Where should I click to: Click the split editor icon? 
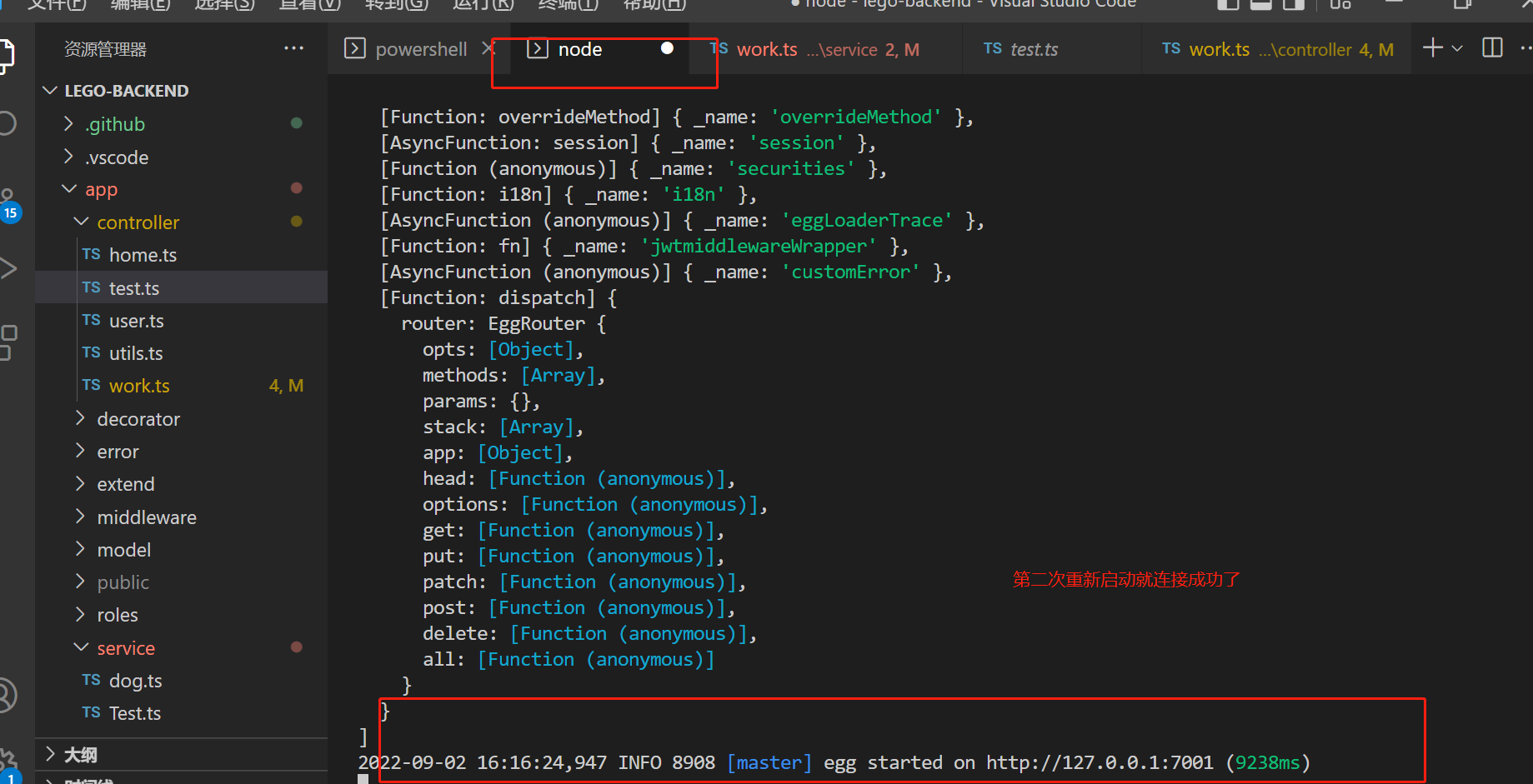(1492, 47)
